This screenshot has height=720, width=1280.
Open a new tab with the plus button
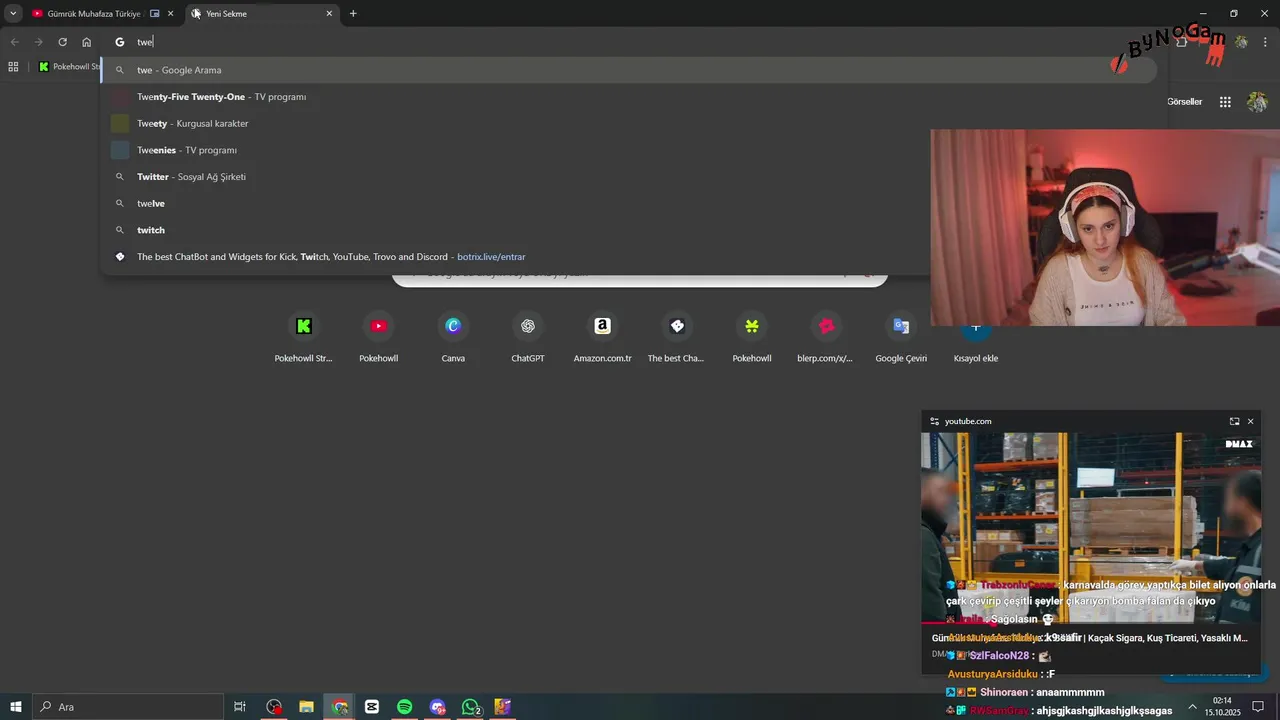(x=353, y=14)
